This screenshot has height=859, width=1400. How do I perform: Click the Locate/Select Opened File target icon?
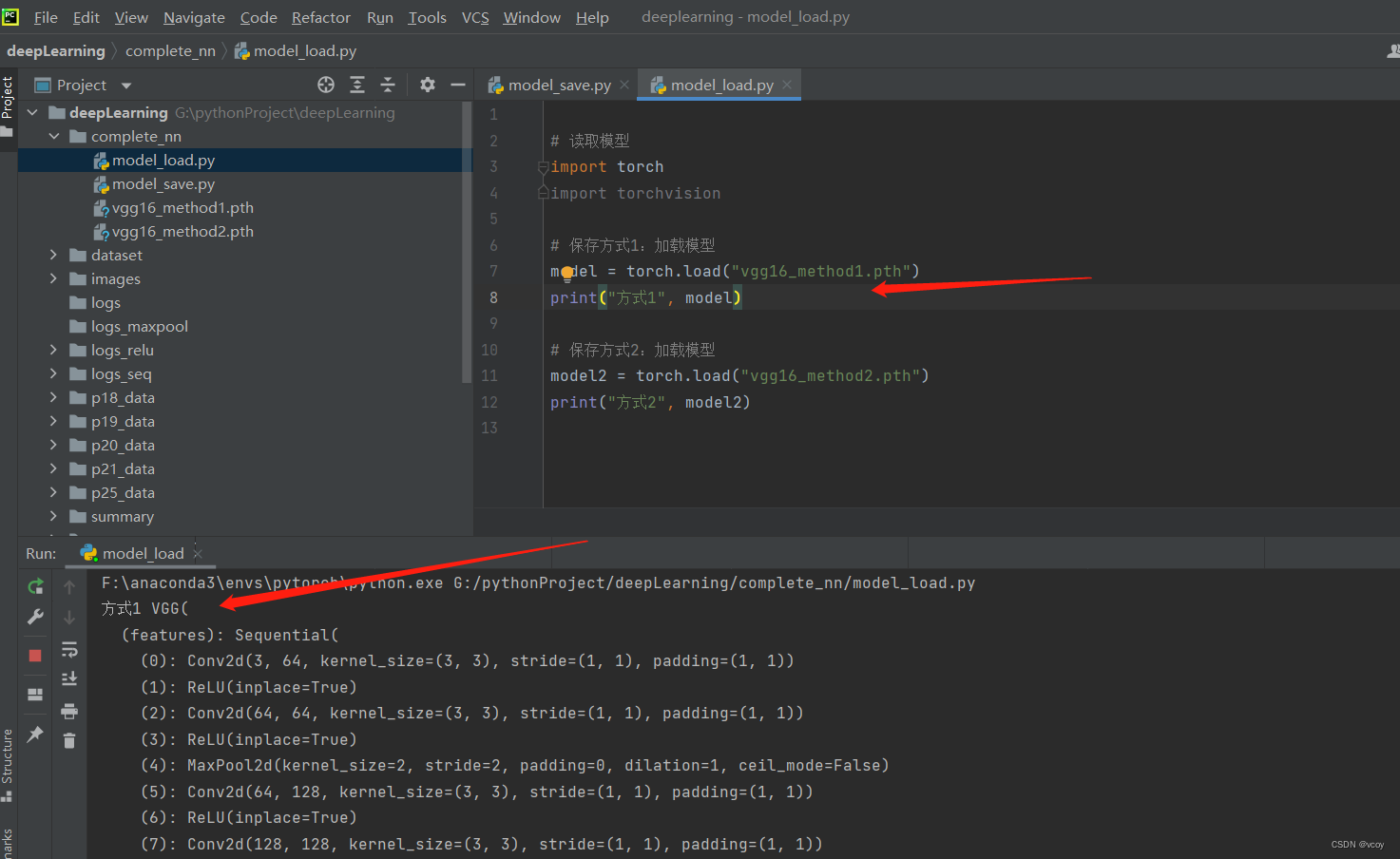tap(326, 85)
